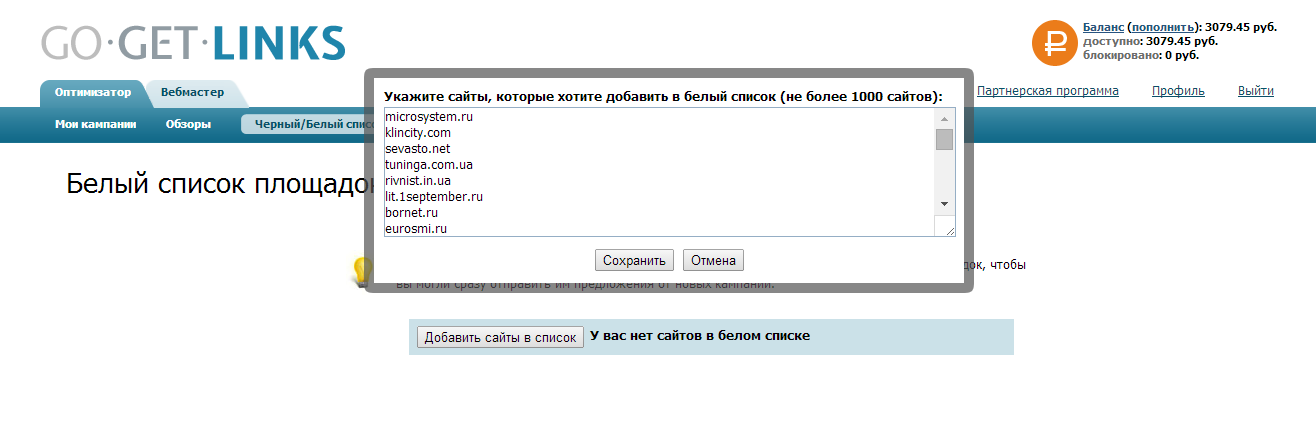Open Мои кампании menu item
The height and width of the screenshot is (428, 1316).
click(x=95, y=125)
